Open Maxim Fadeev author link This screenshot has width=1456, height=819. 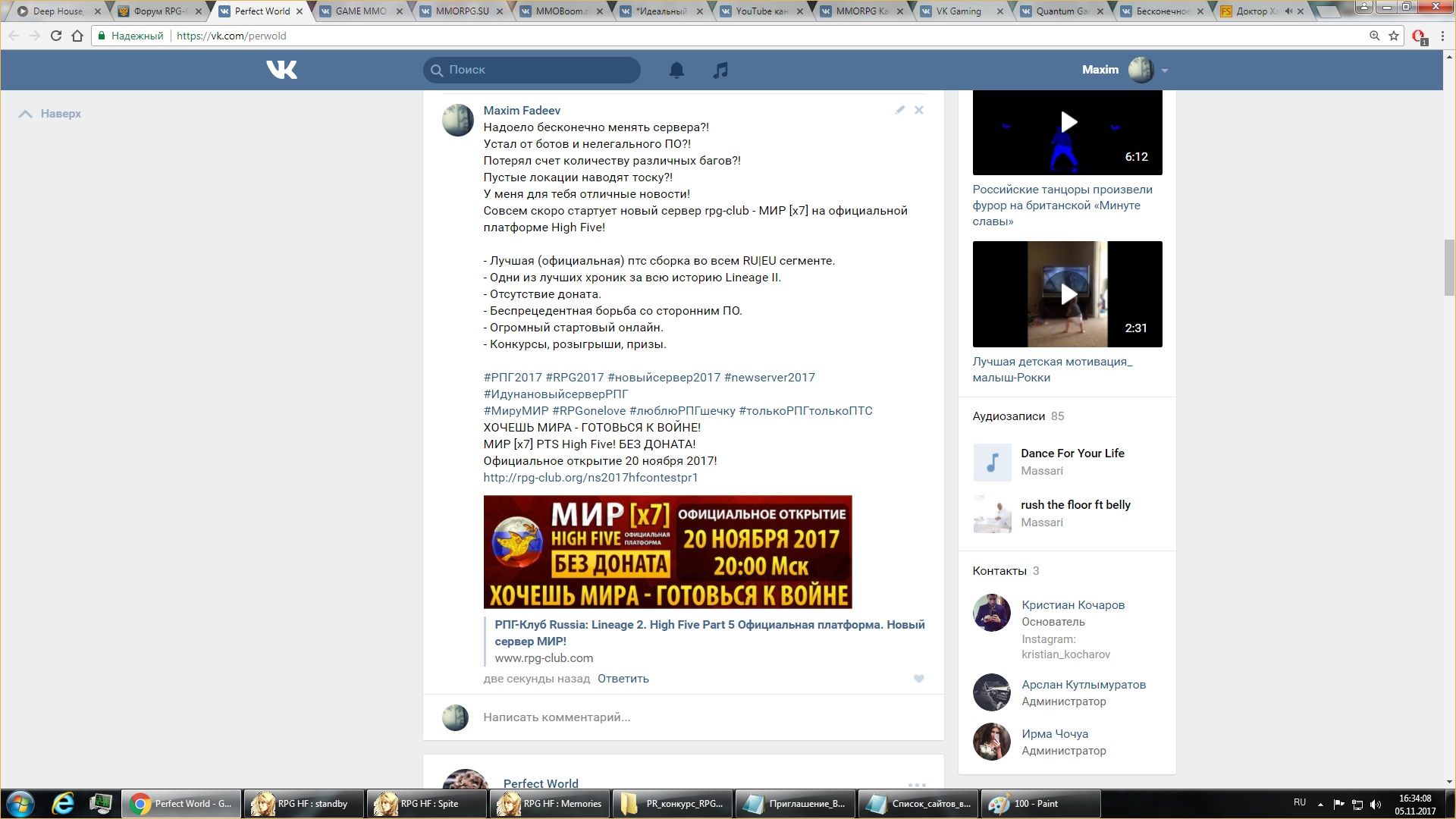point(522,111)
